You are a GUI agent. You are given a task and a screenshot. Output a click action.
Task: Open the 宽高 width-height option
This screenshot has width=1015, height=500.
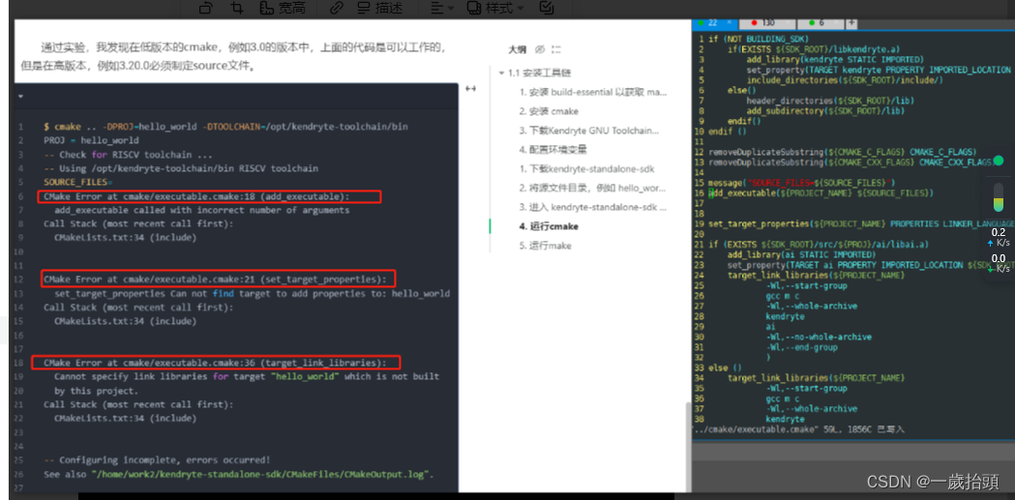coord(283,8)
